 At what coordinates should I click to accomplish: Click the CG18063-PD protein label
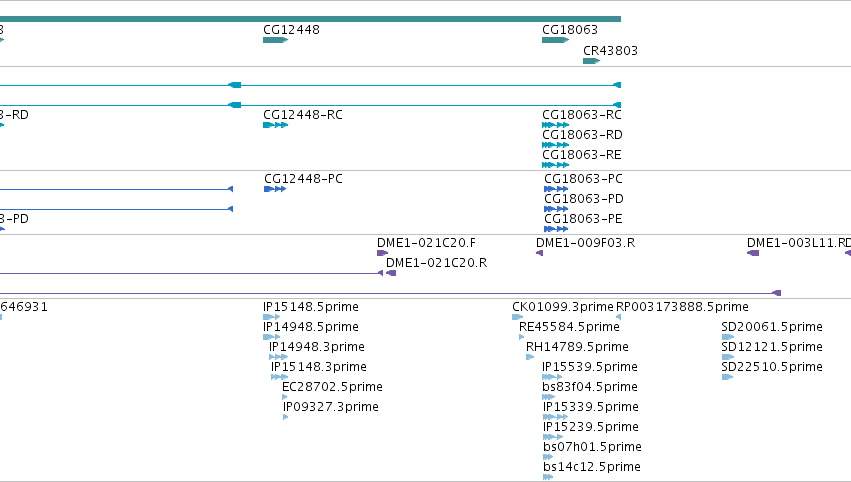pos(584,199)
